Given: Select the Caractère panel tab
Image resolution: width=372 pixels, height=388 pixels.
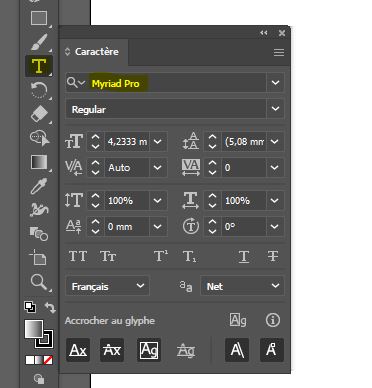Looking at the screenshot, I should [94, 52].
